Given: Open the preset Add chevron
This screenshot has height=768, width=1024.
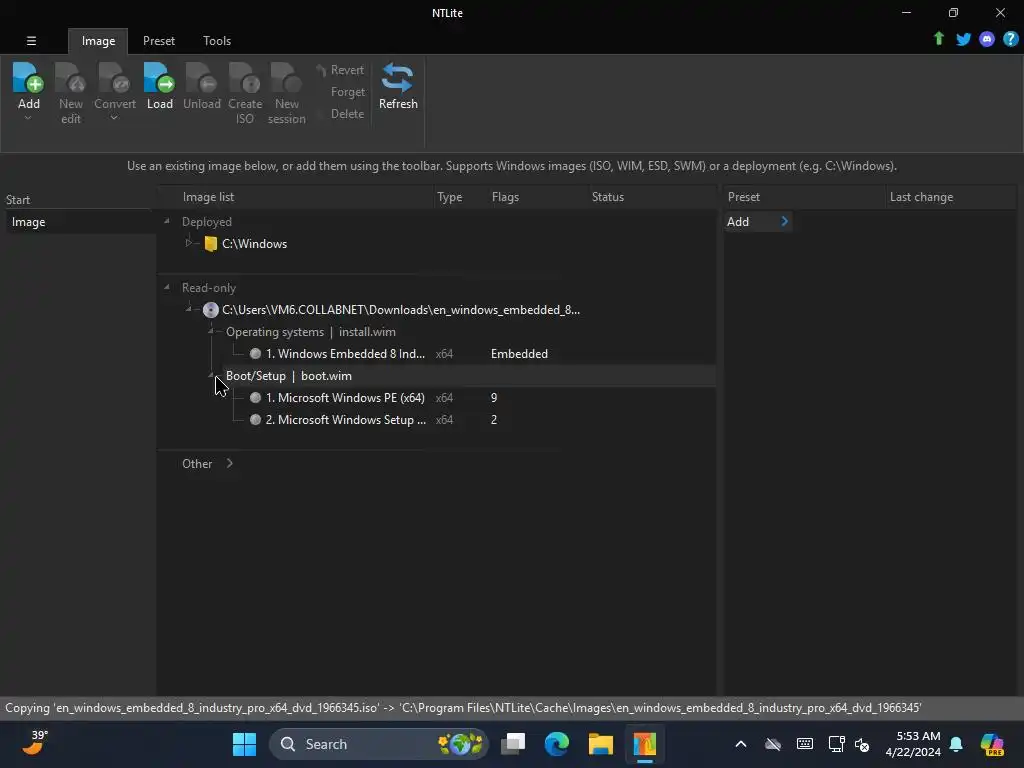Looking at the screenshot, I should (784, 221).
